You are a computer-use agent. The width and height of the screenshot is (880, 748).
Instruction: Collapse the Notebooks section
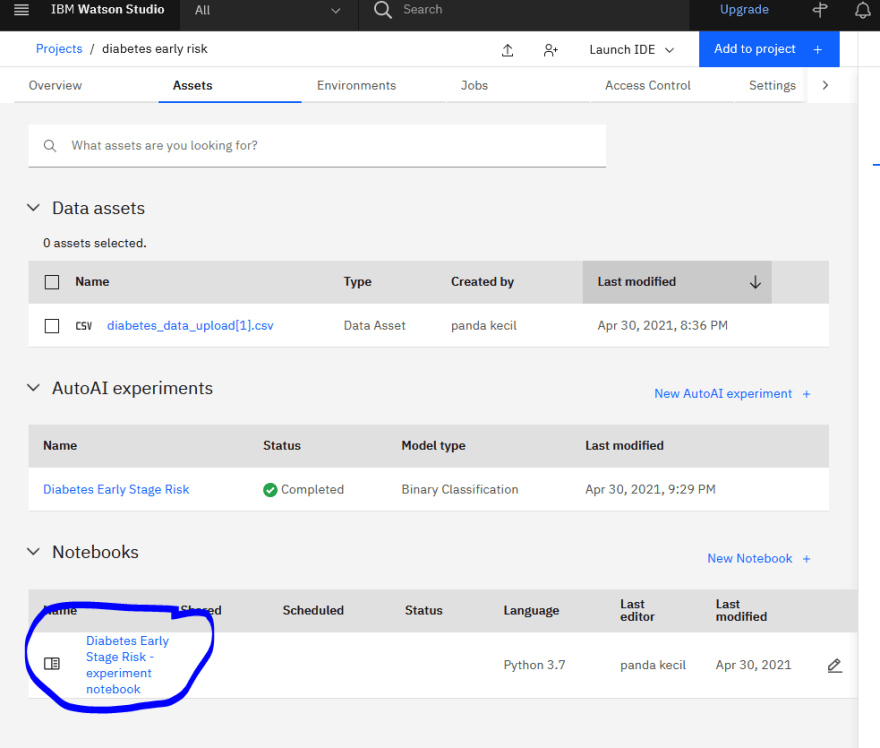(x=34, y=552)
